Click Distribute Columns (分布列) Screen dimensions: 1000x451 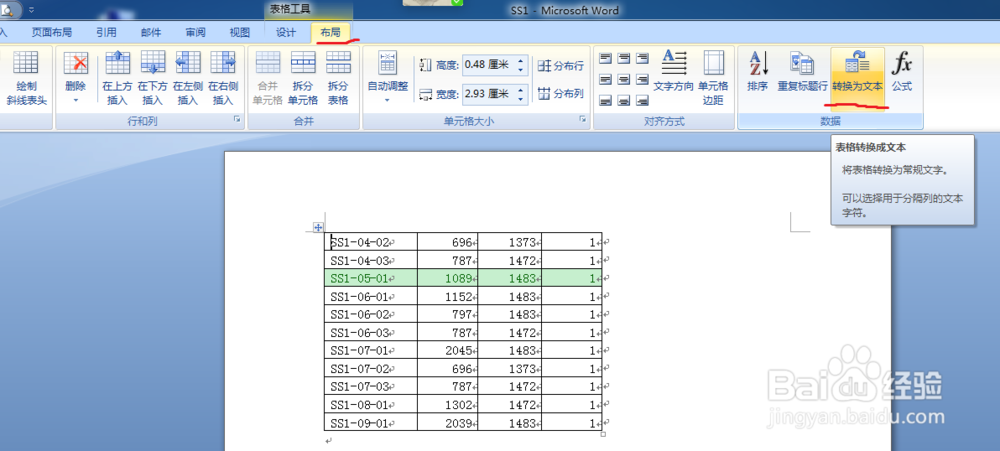[x=561, y=94]
